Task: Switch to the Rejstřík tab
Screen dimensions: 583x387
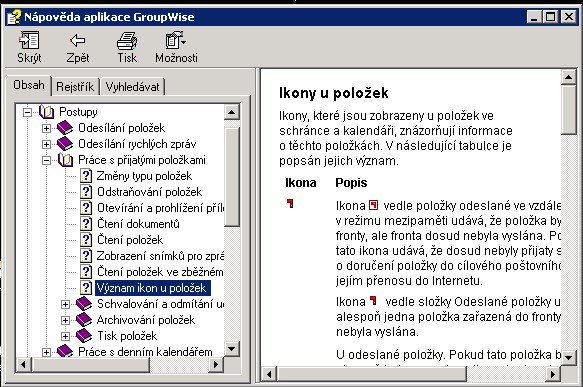Action: [x=75, y=87]
